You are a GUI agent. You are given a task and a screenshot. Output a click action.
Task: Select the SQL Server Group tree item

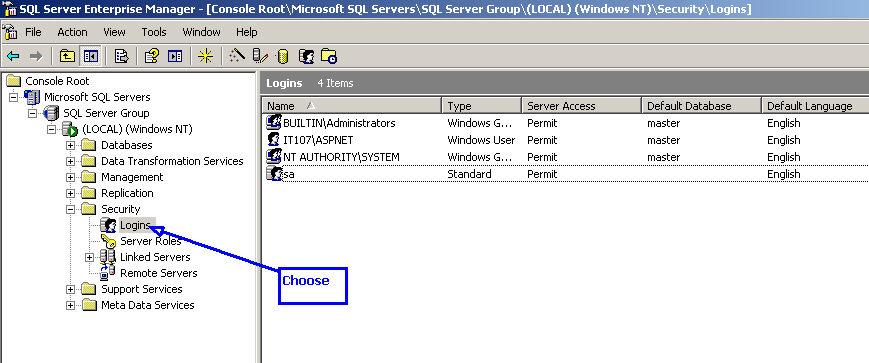tap(106, 113)
